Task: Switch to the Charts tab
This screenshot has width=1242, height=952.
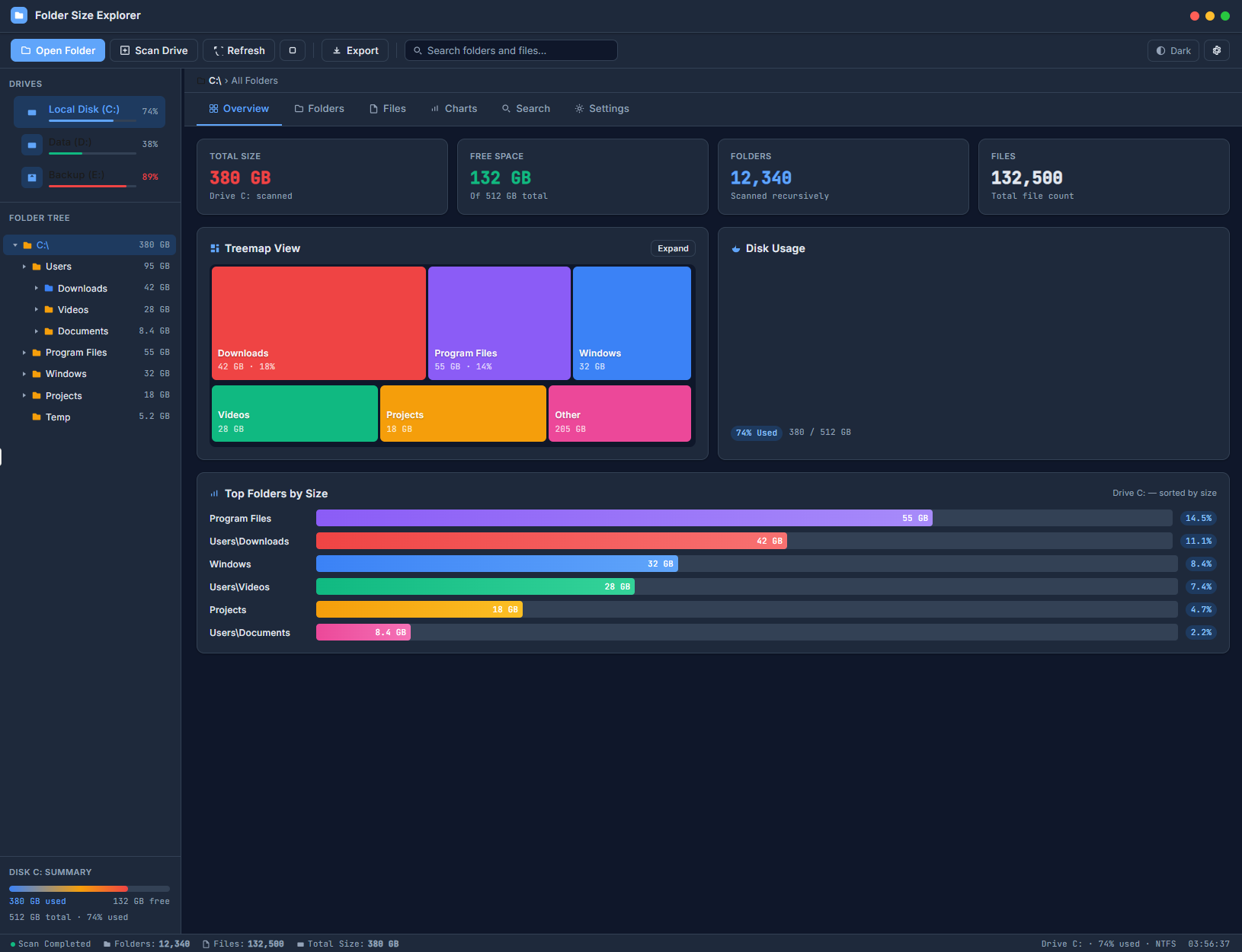Action: pos(454,108)
